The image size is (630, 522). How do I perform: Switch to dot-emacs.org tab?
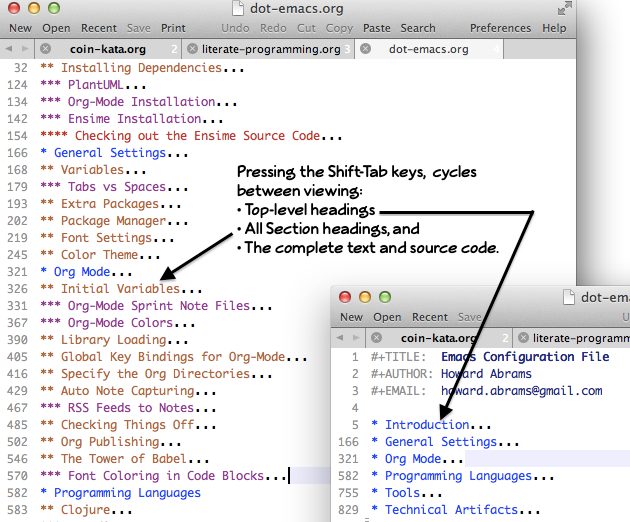429,49
